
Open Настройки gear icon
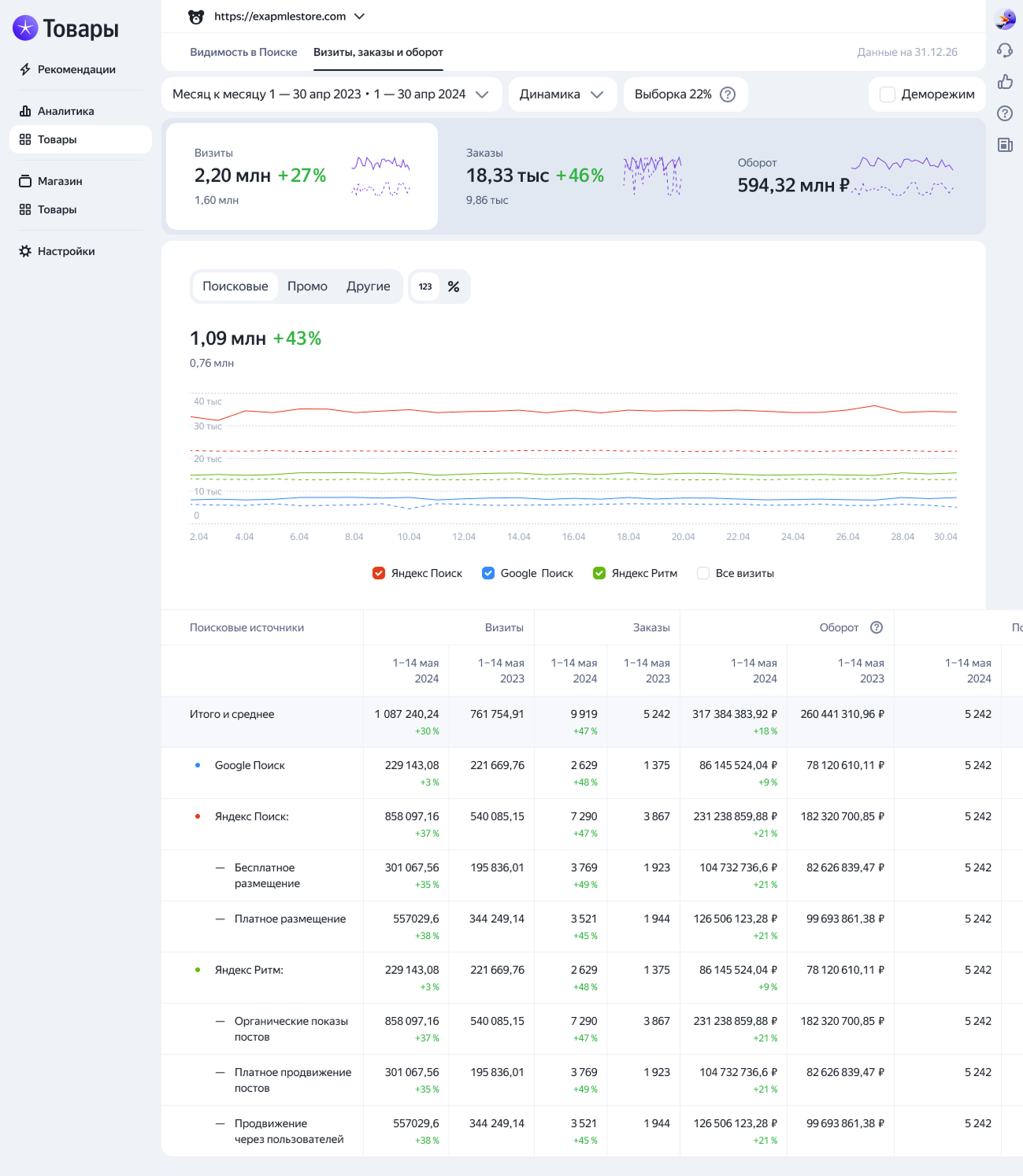point(25,251)
